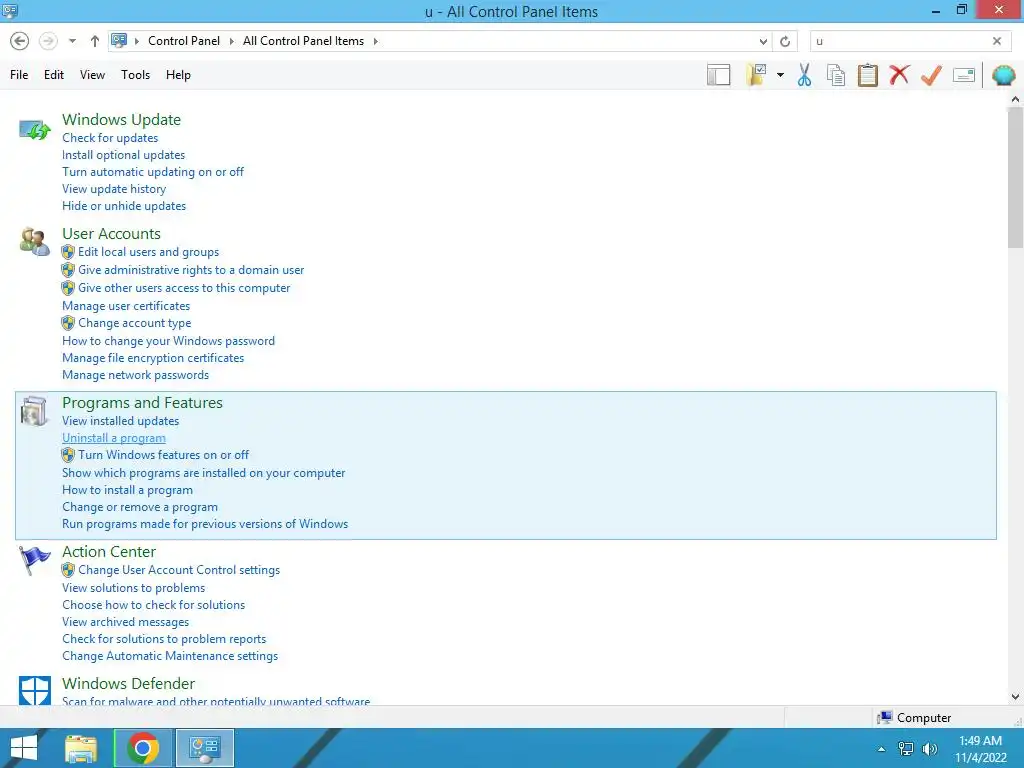Click the orange checkmark Properties icon
1024x768 pixels.
(931, 75)
